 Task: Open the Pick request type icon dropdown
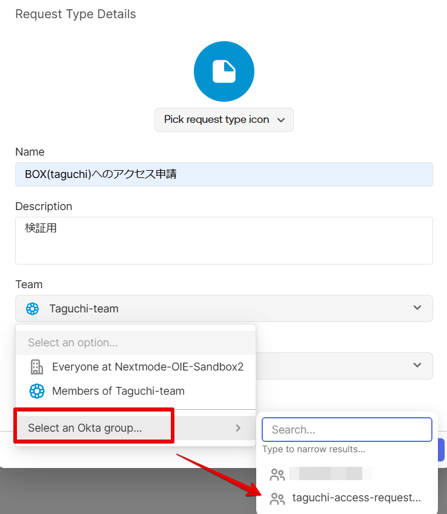click(x=224, y=120)
